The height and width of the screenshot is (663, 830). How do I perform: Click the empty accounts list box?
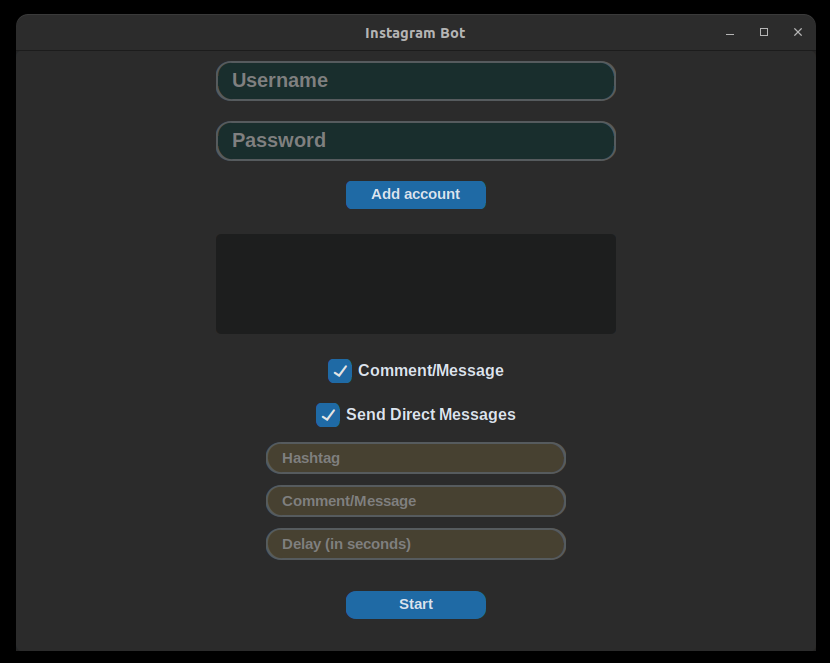tap(416, 284)
